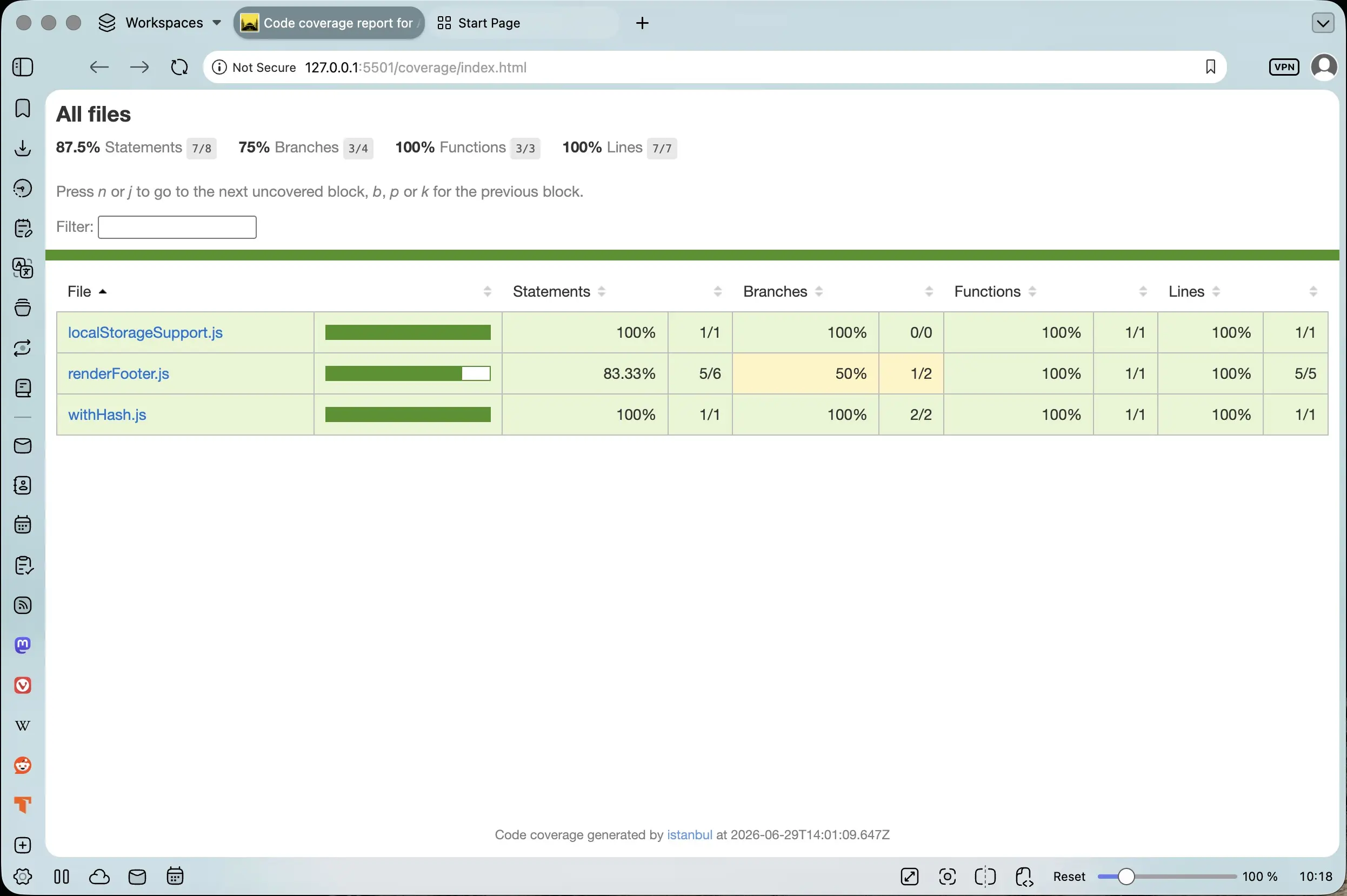Open the History panel in sidebar
The height and width of the screenshot is (896, 1347).
(x=23, y=188)
